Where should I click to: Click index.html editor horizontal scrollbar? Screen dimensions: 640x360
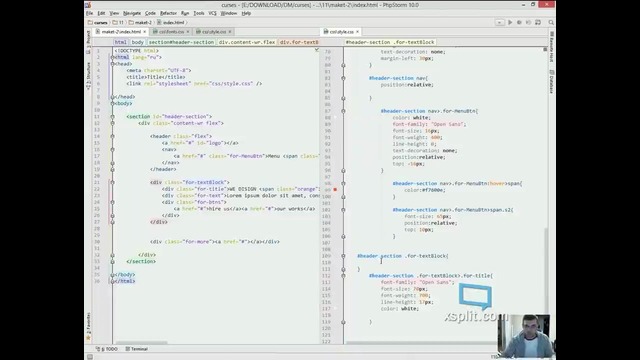pos(142,343)
